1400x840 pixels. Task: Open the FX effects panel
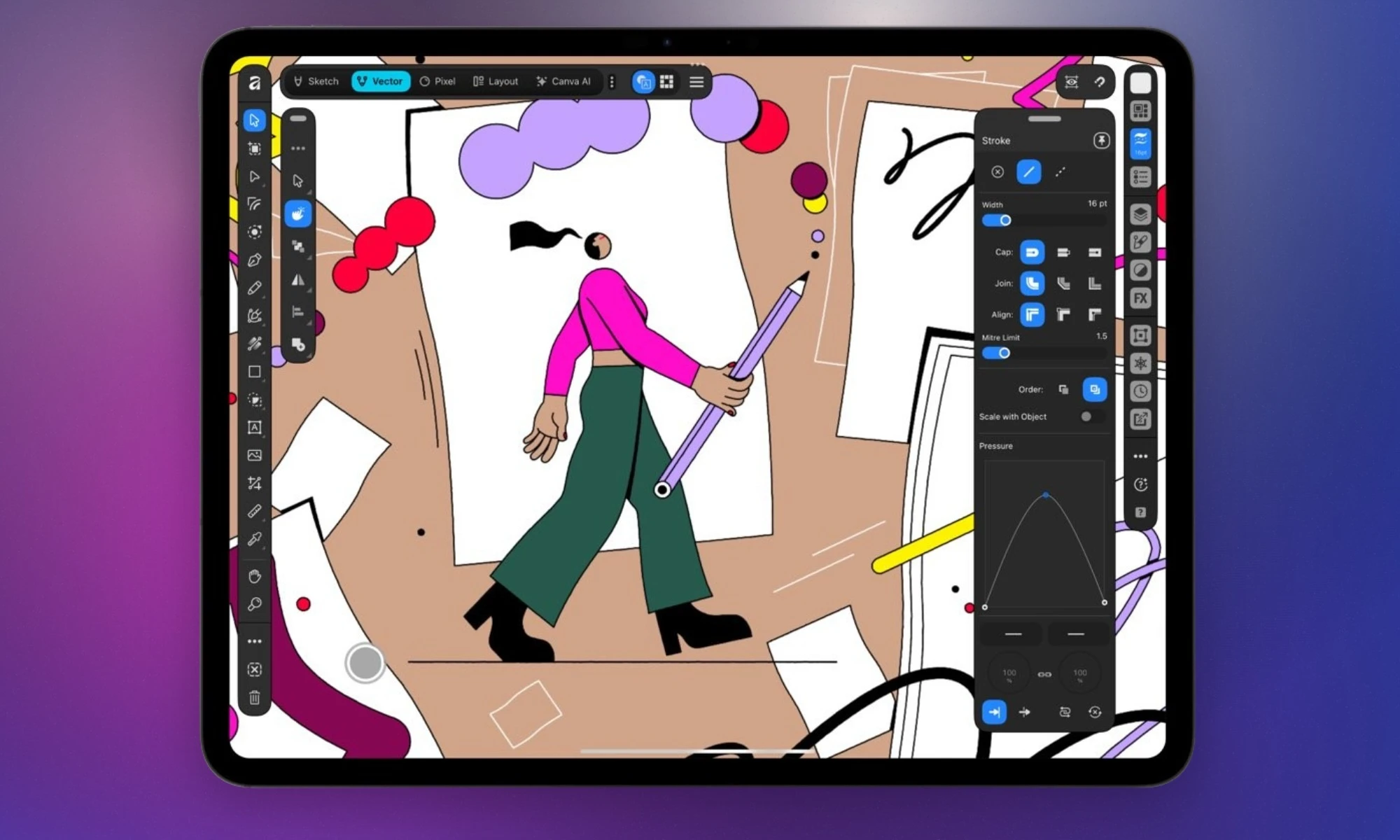pos(1140,298)
